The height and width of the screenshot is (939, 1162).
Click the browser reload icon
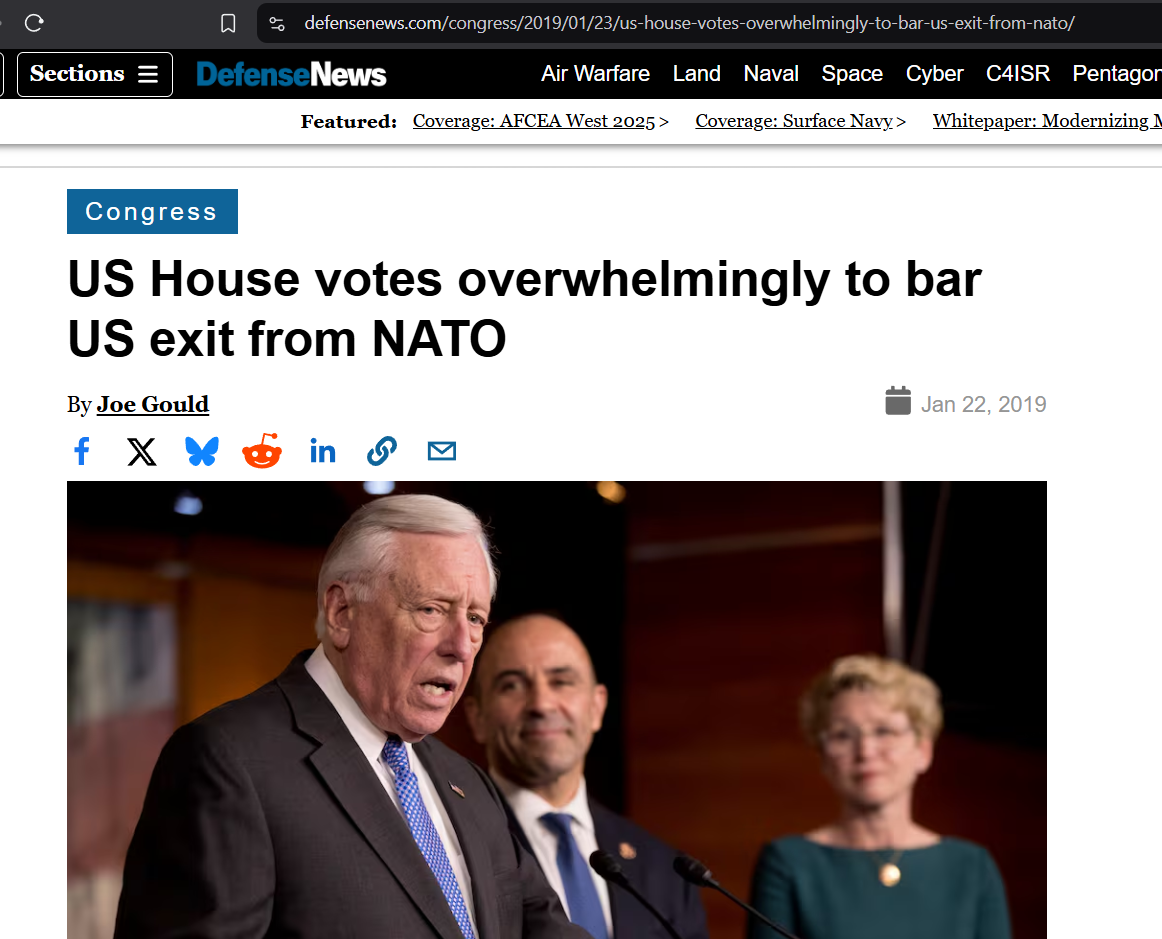pyautogui.click(x=34, y=23)
